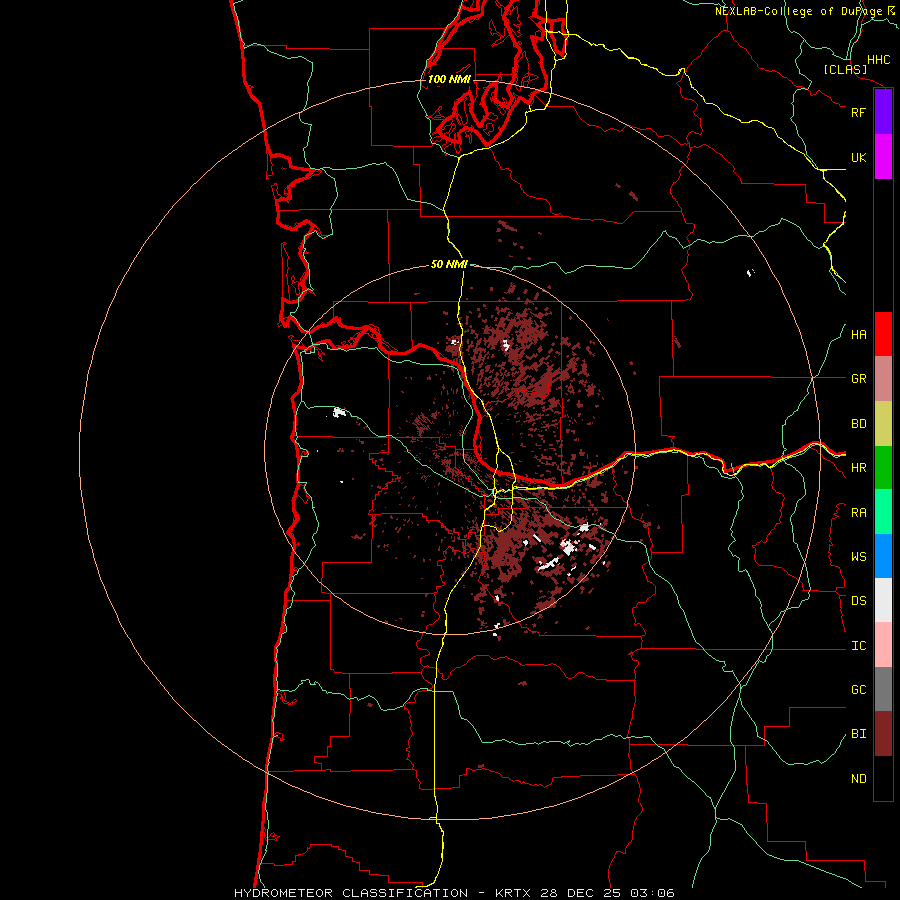Click the "50 NMI" range ring label
The height and width of the screenshot is (900, 900).
click(x=449, y=264)
